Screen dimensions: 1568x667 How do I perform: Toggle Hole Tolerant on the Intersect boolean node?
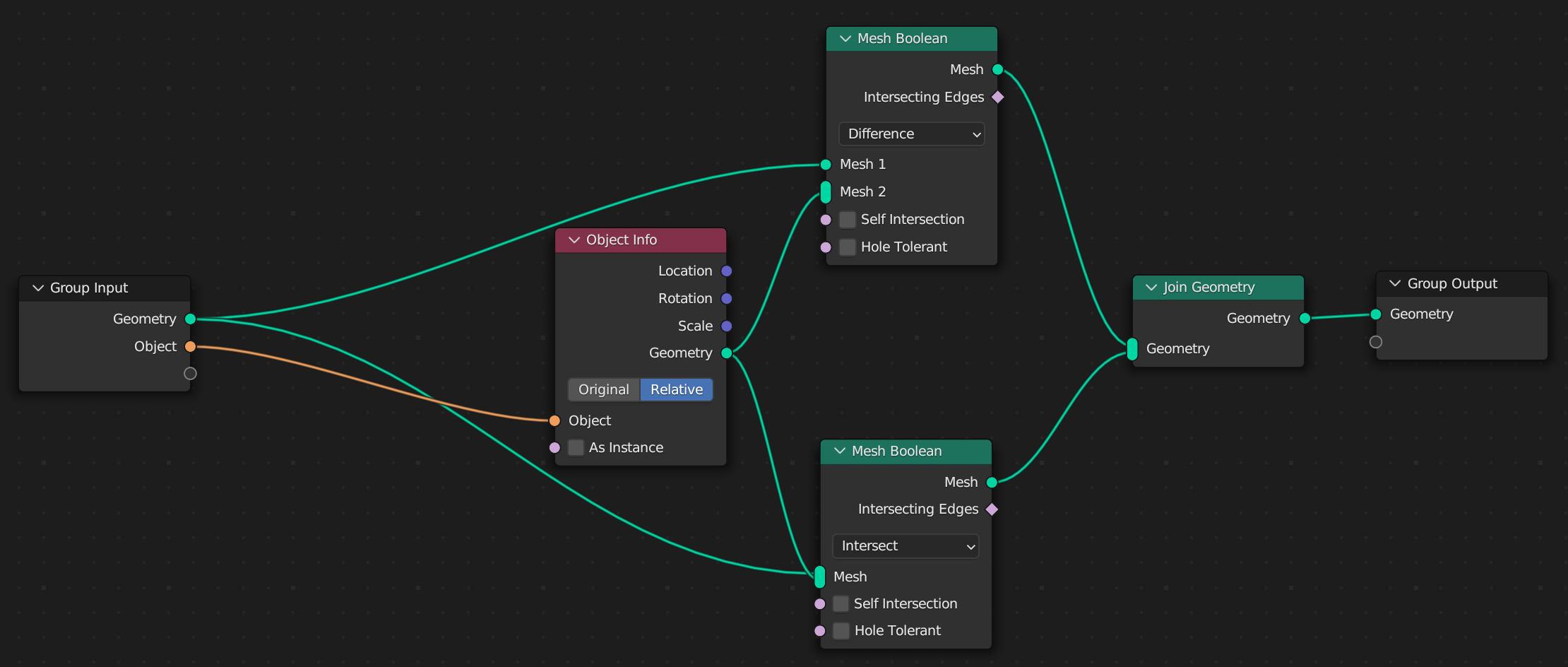tap(841, 630)
